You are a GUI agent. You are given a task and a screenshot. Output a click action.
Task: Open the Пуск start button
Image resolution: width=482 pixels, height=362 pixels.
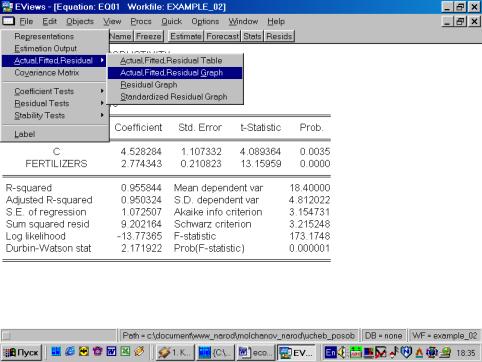click(x=21, y=352)
